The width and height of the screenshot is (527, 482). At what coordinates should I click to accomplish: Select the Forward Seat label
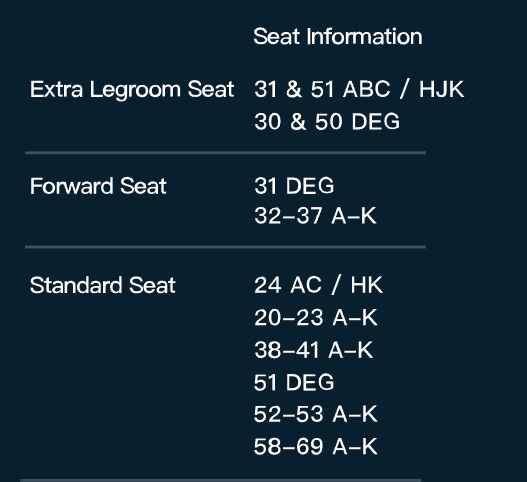(98, 186)
